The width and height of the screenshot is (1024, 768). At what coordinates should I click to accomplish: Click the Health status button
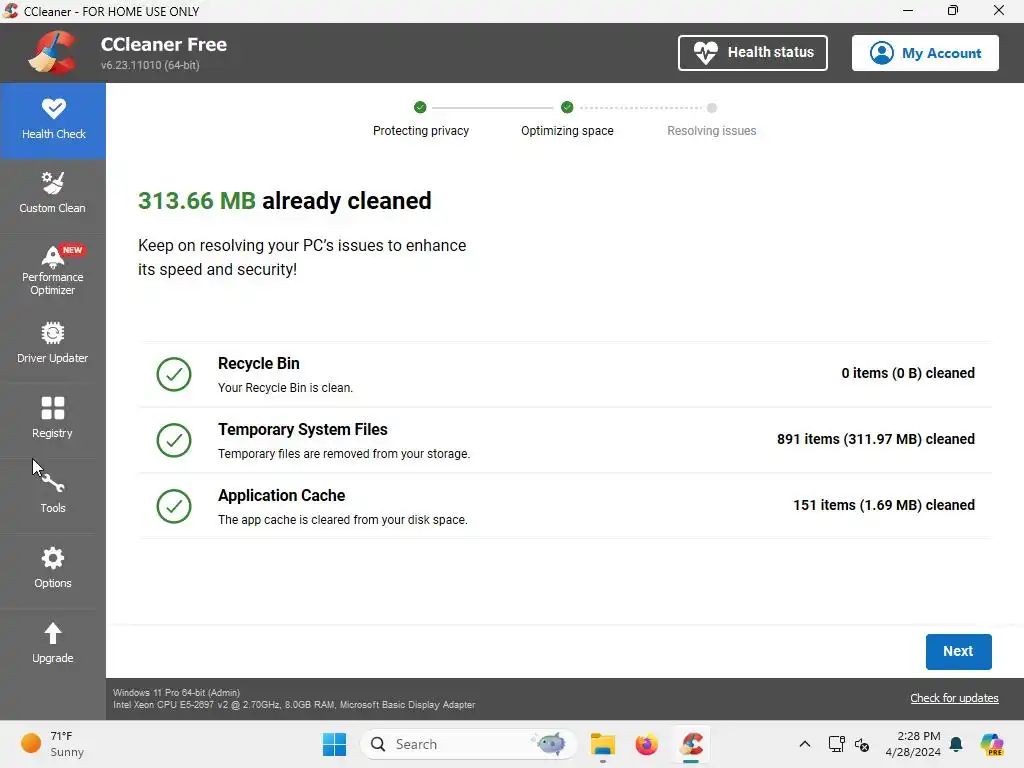point(752,53)
